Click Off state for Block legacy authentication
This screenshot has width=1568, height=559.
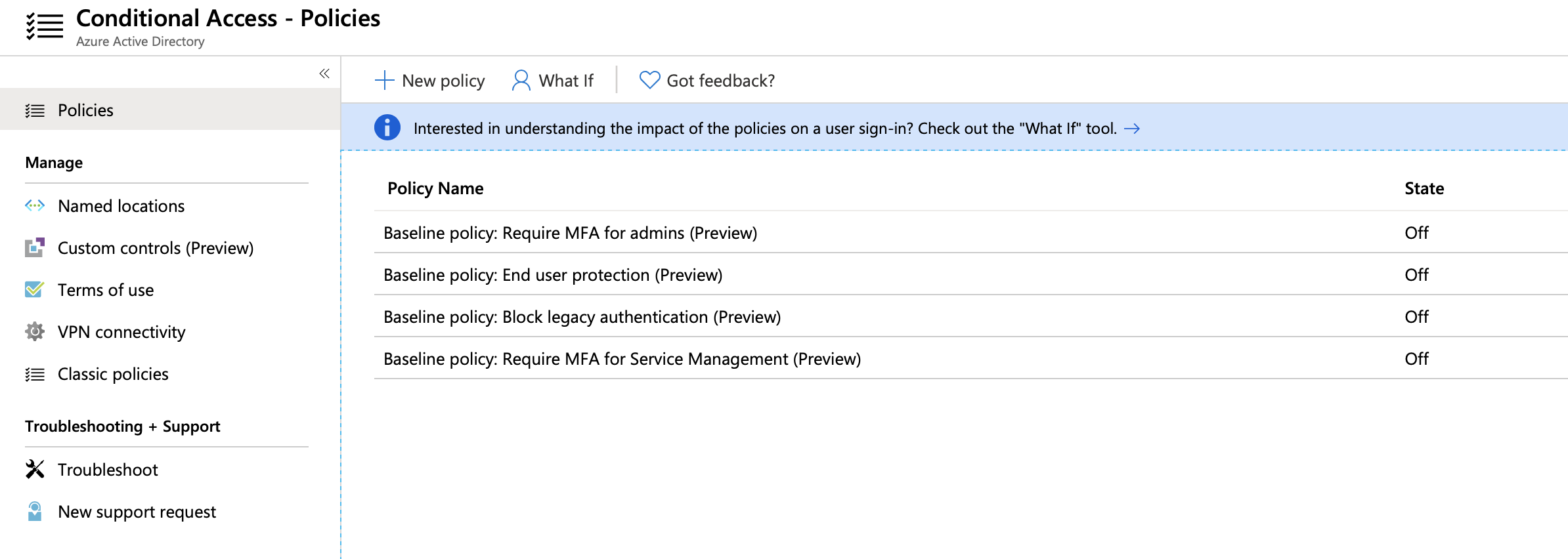[x=1416, y=317]
